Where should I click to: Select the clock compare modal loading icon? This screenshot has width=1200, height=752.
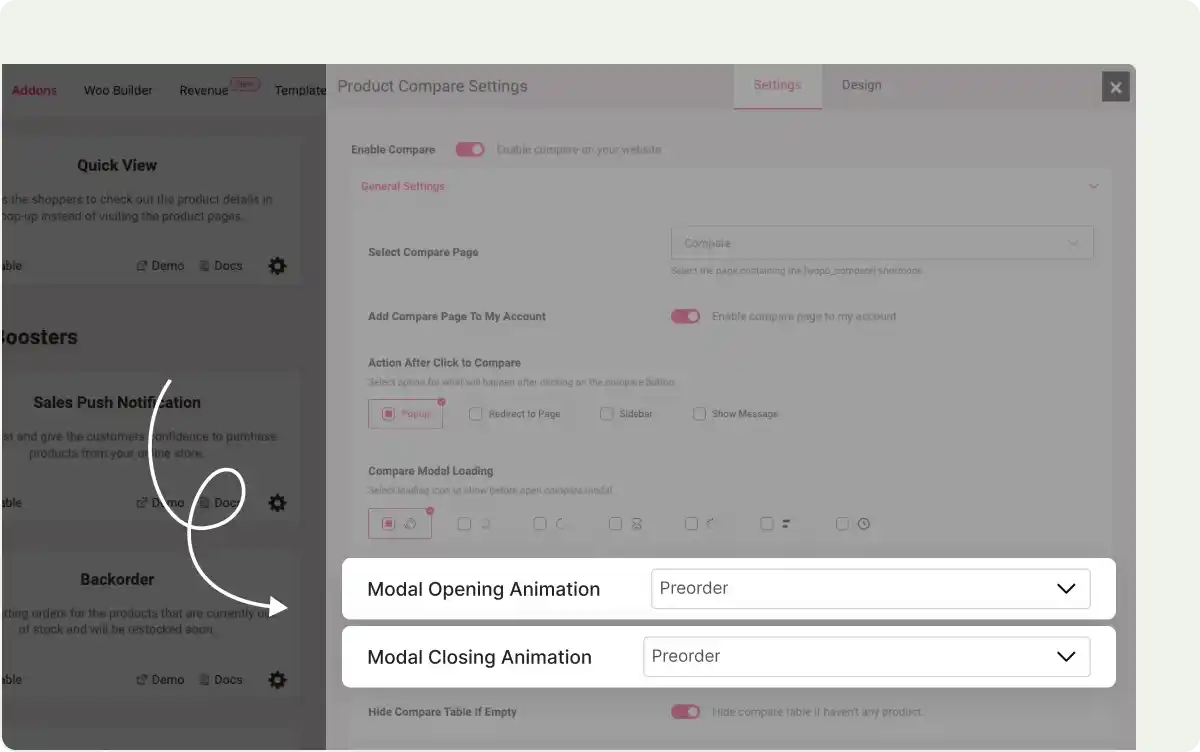pyautogui.click(x=843, y=523)
